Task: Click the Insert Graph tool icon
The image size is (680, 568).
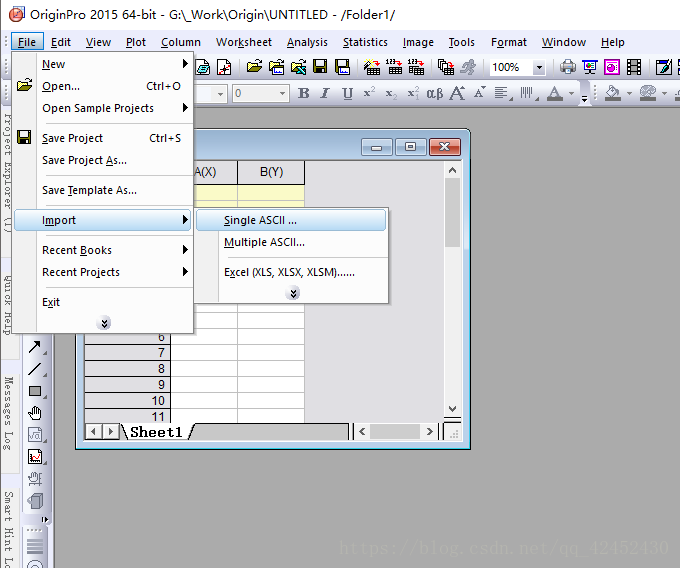Action: click(35, 457)
